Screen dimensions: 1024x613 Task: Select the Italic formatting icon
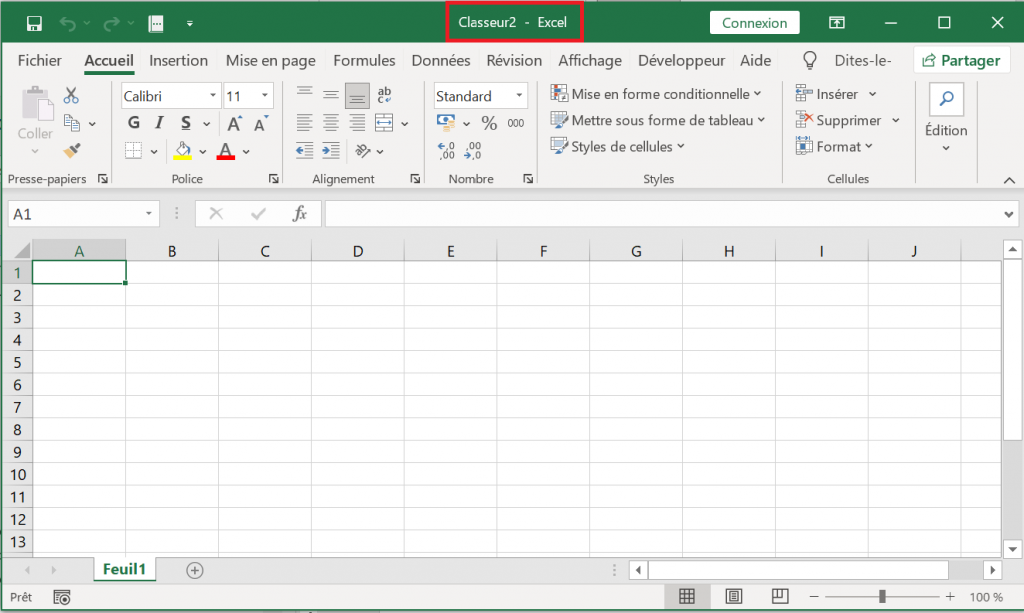coord(157,121)
